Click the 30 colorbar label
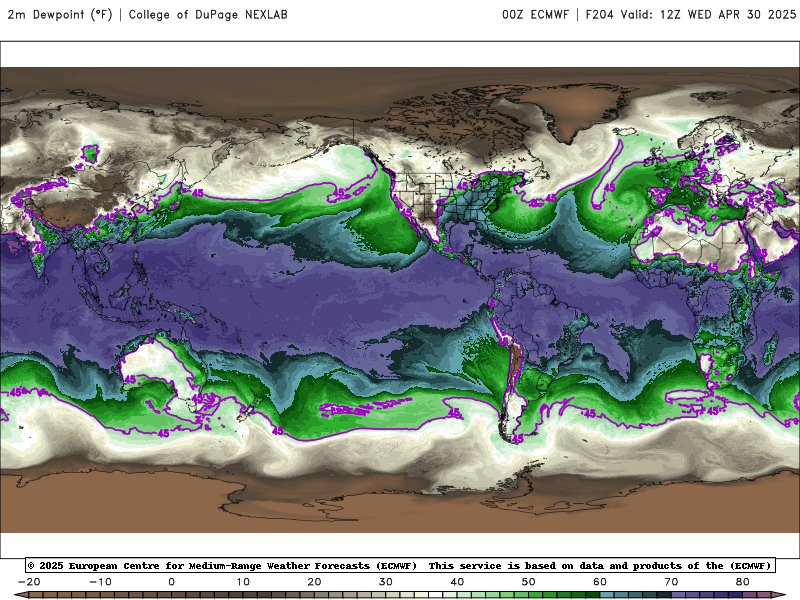 tap(386, 582)
